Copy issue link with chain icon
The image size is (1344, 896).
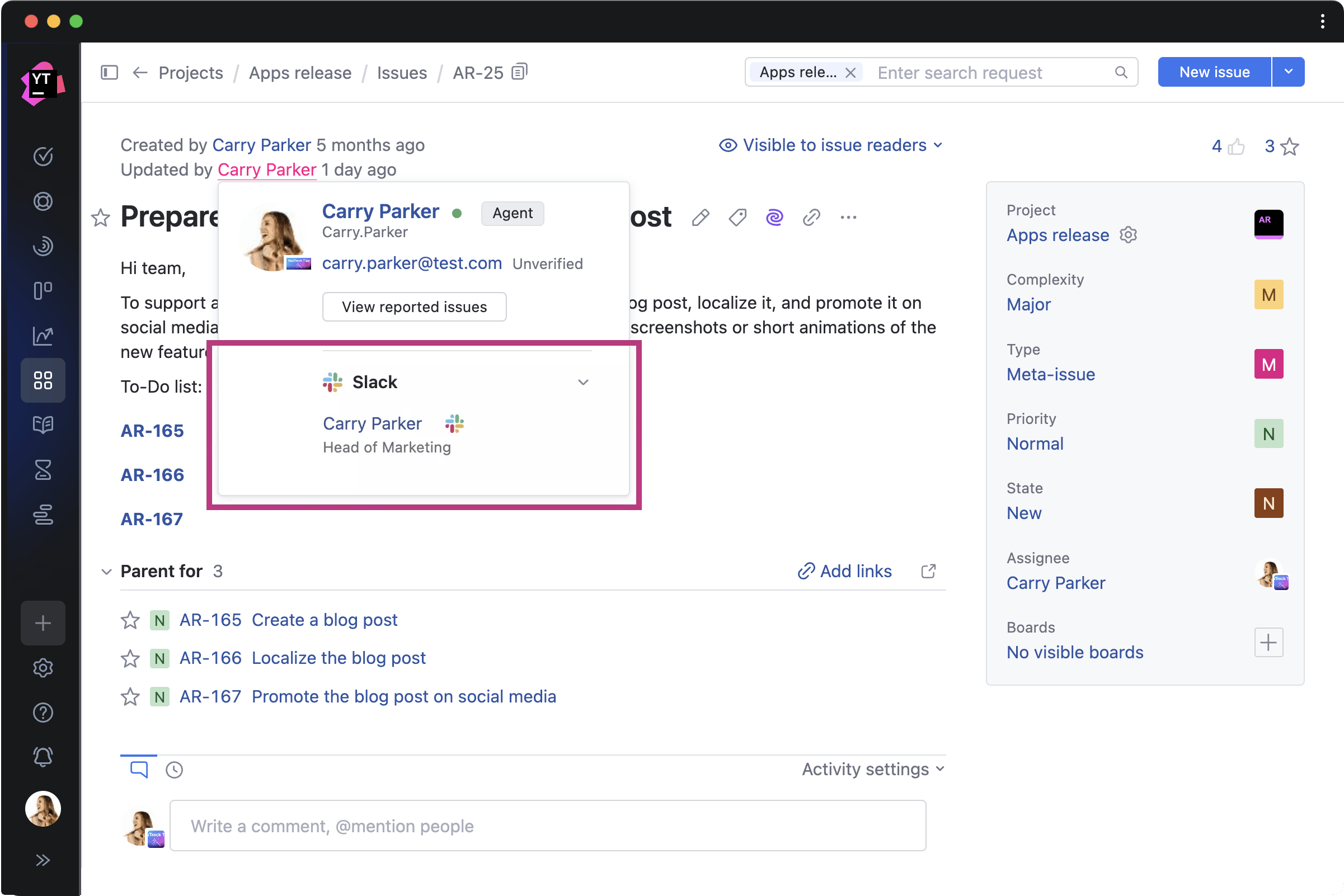[811, 218]
